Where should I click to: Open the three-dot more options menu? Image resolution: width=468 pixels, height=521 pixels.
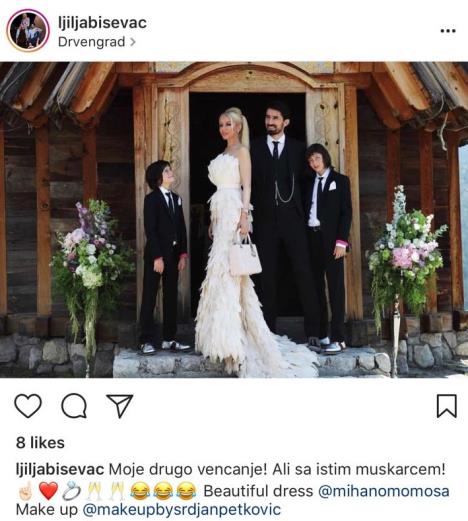coord(448,31)
